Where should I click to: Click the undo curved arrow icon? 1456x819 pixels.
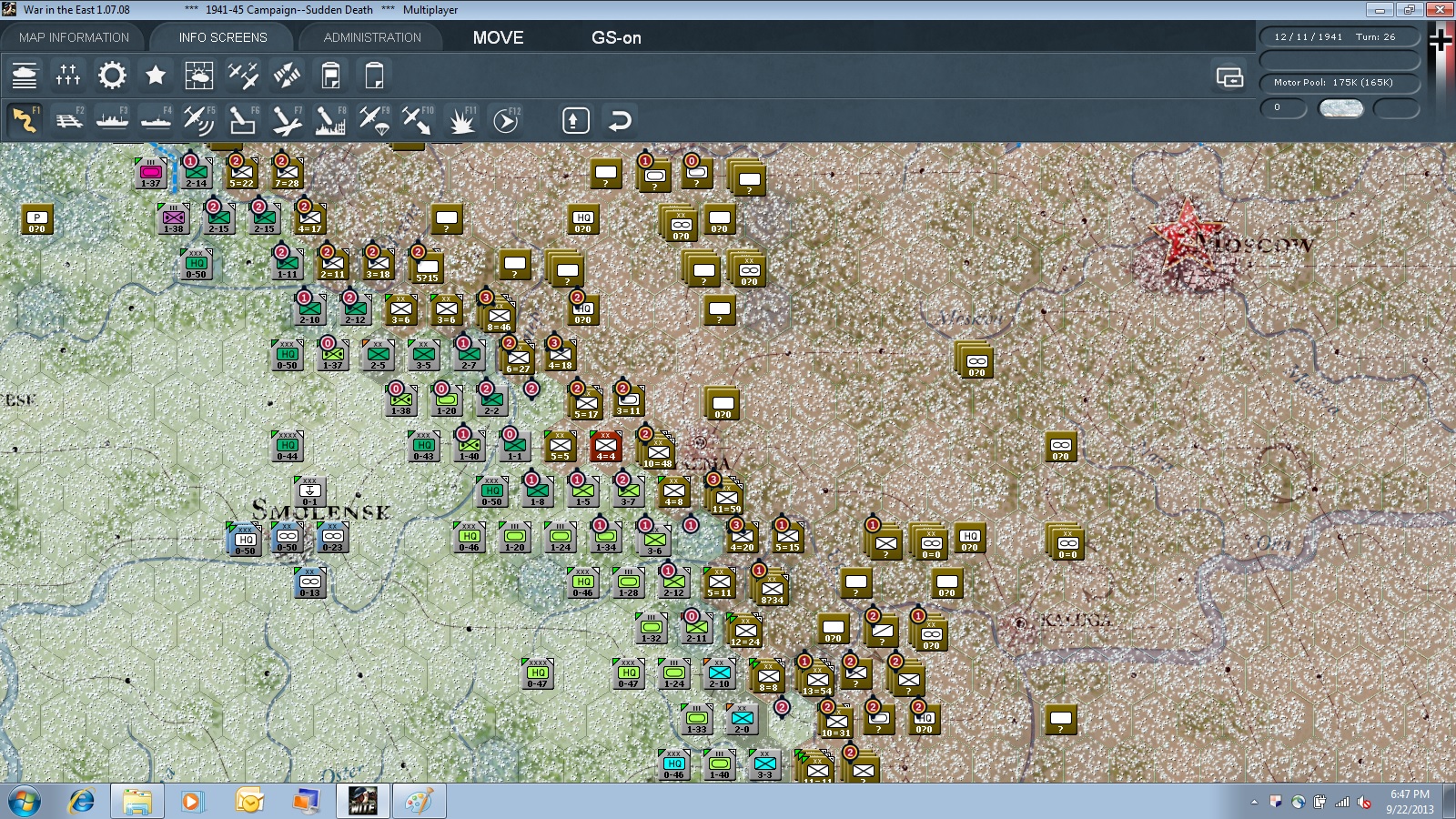pos(620,120)
